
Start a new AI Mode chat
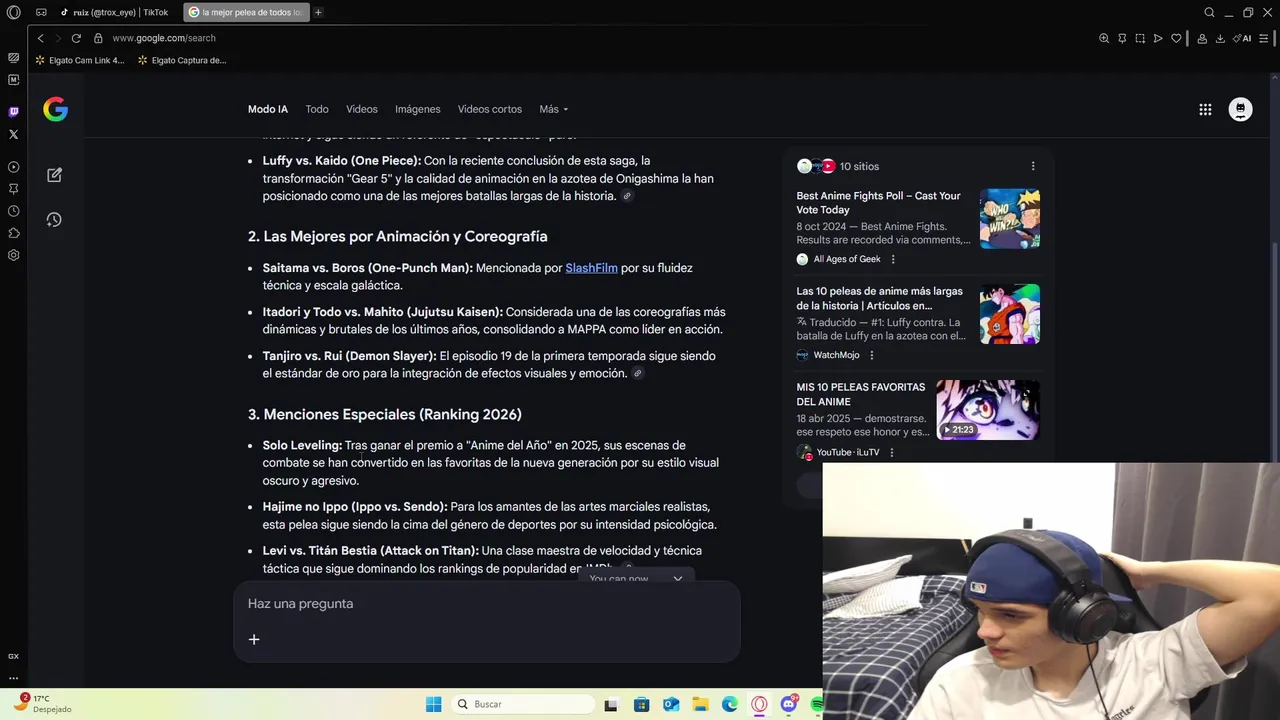pyautogui.click(x=54, y=175)
